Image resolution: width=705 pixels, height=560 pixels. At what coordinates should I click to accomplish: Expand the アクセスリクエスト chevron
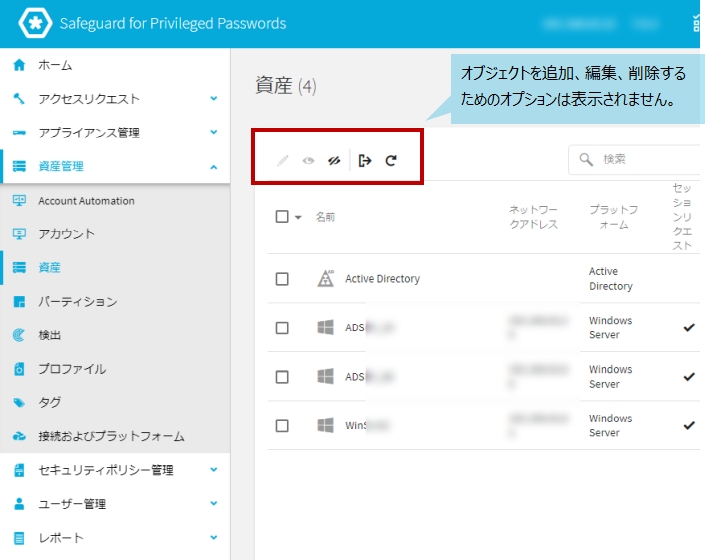coord(214,98)
